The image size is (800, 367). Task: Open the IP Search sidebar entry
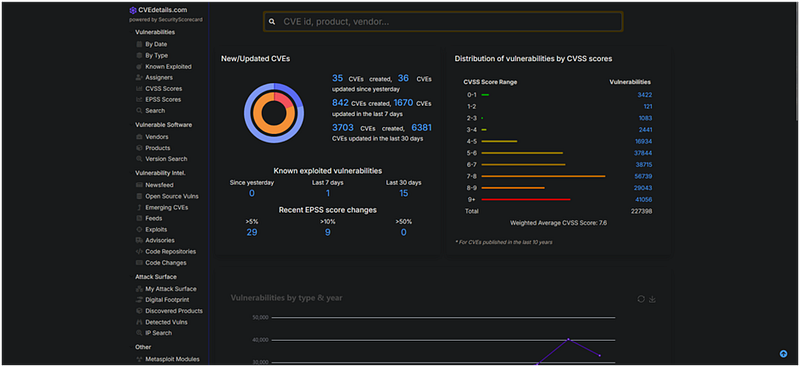point(159,333)
